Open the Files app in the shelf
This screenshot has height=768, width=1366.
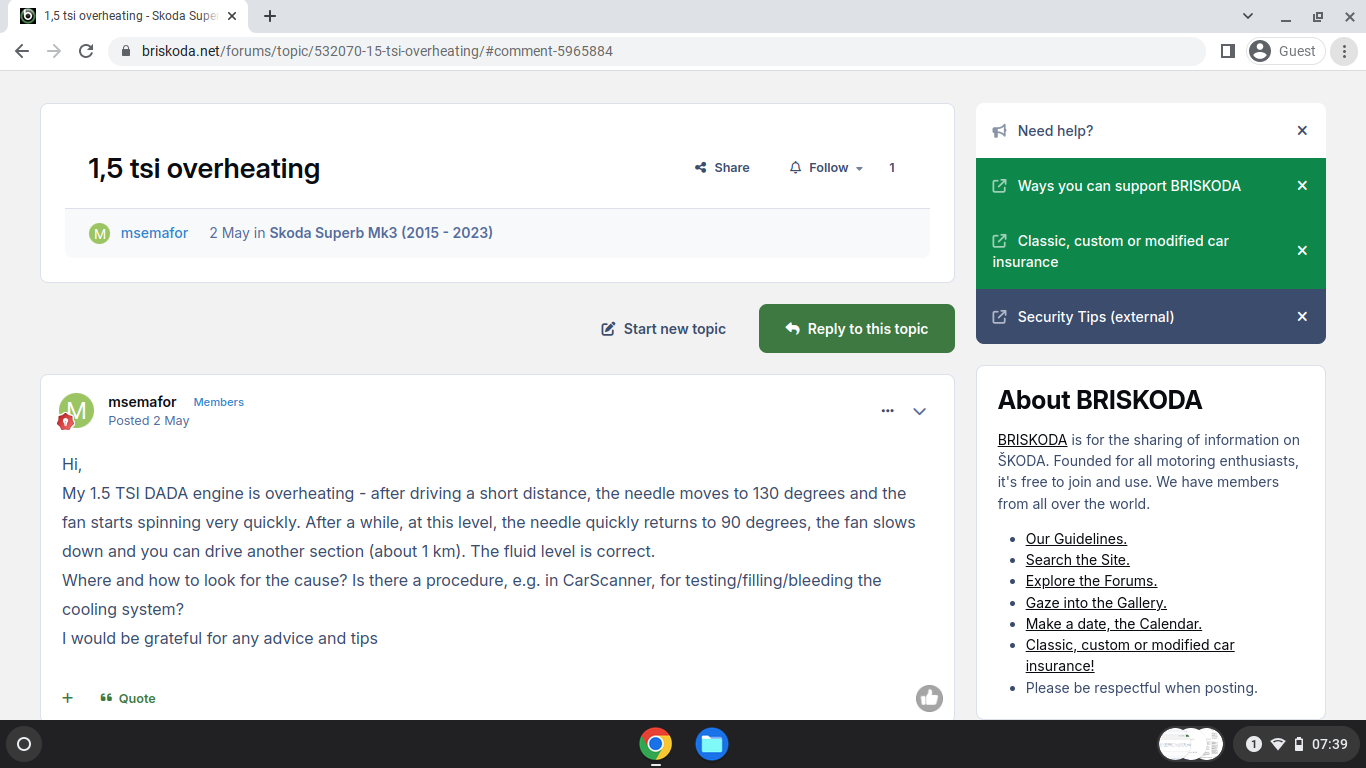(x=711, y=744)
